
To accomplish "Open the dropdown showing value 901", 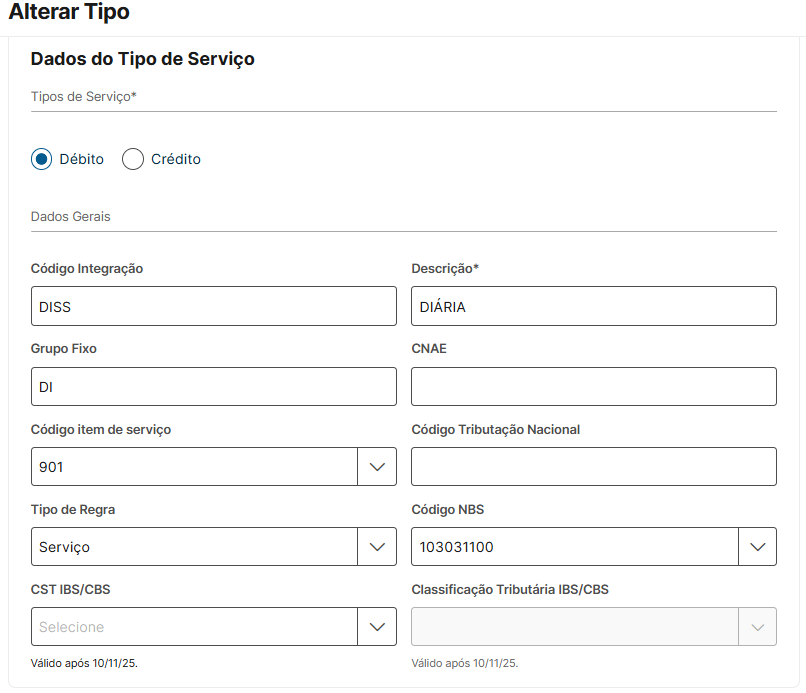I will tap(194, 467).
